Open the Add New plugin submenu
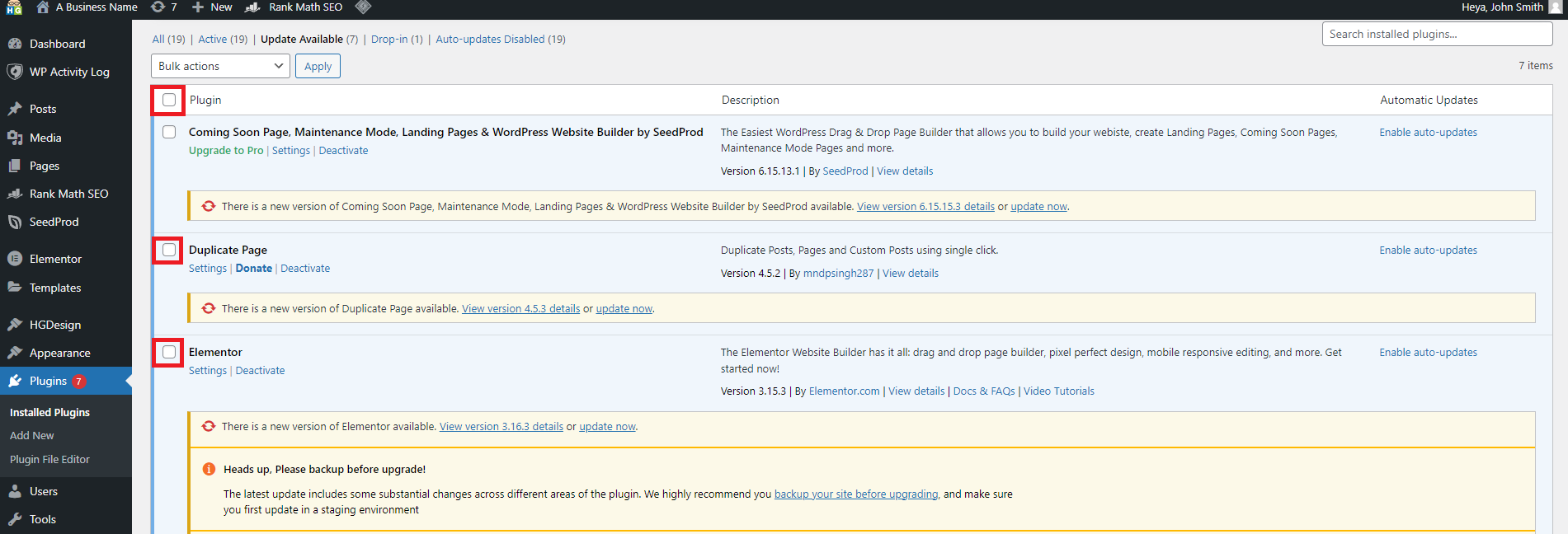 (32, 435)
